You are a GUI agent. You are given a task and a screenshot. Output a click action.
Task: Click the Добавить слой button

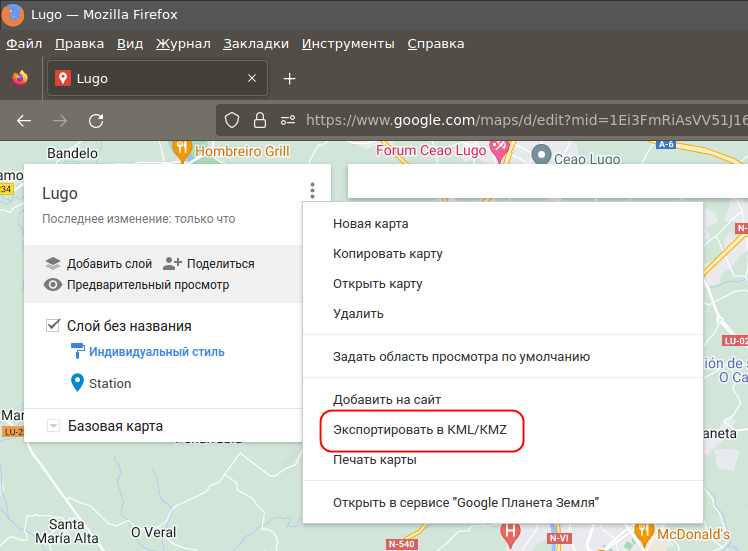point(99,263)
